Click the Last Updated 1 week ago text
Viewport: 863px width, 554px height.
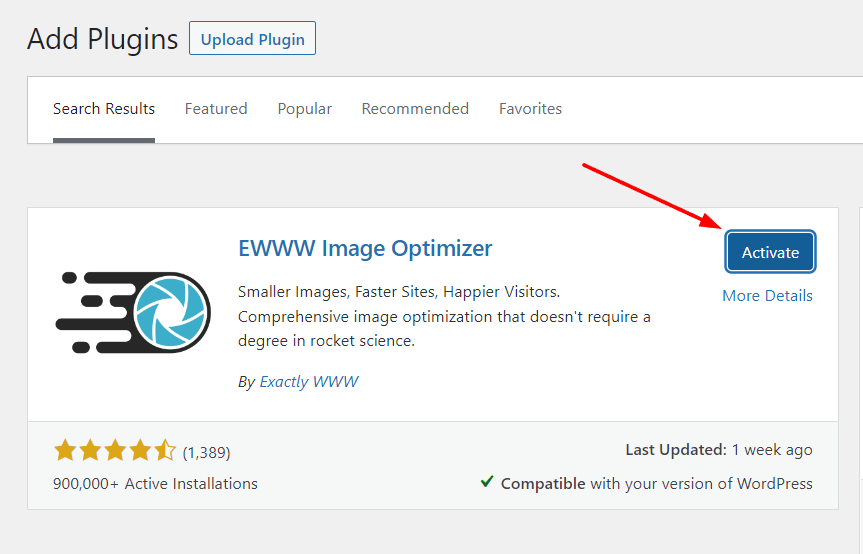(x=719, y=449)
